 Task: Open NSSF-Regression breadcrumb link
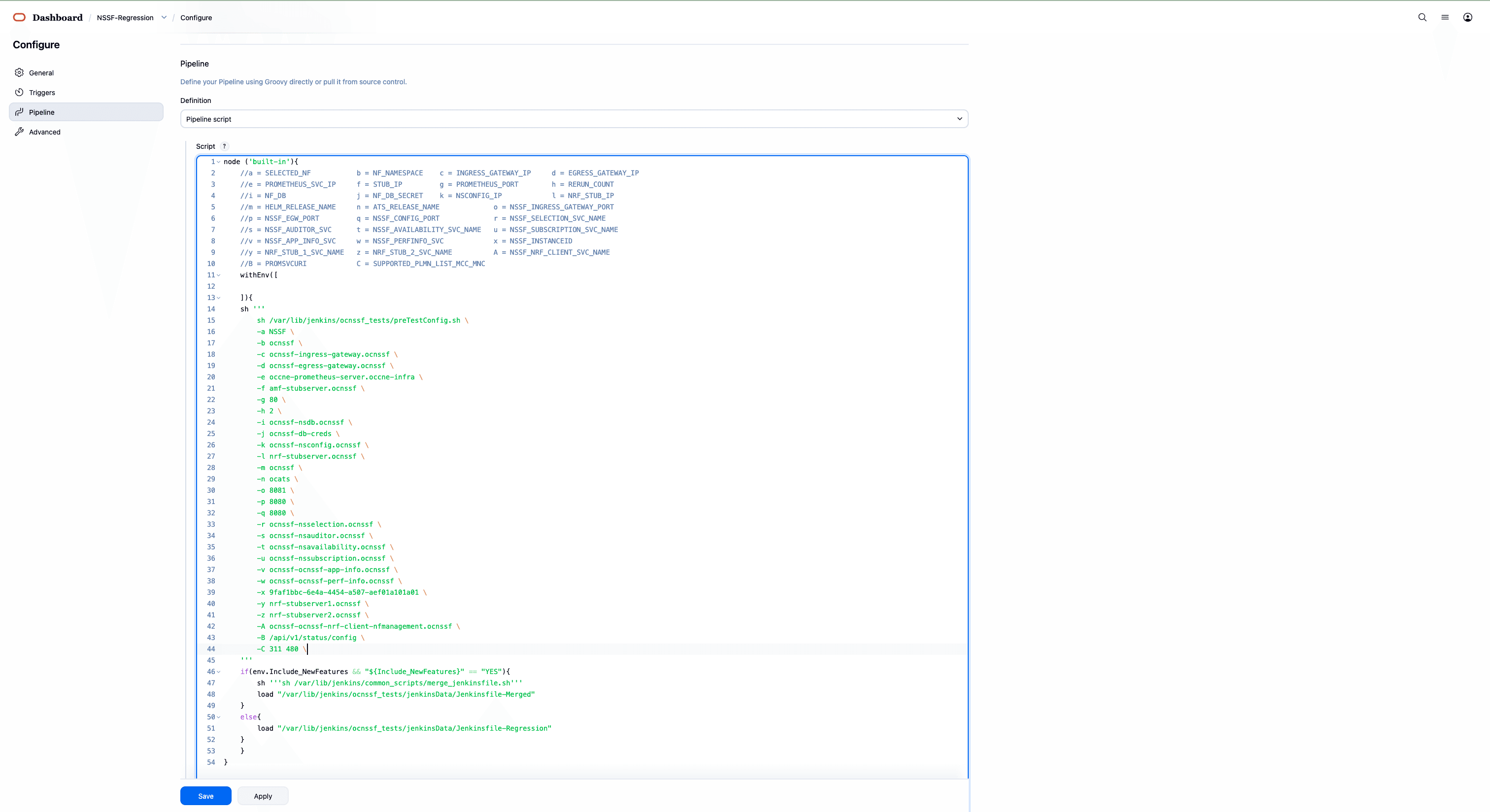coord(125,18)
